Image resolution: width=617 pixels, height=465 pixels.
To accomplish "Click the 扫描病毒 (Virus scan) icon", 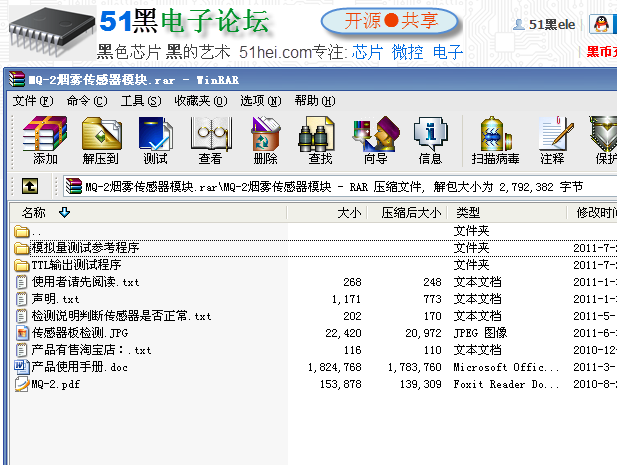I will [x=495, y=134].
